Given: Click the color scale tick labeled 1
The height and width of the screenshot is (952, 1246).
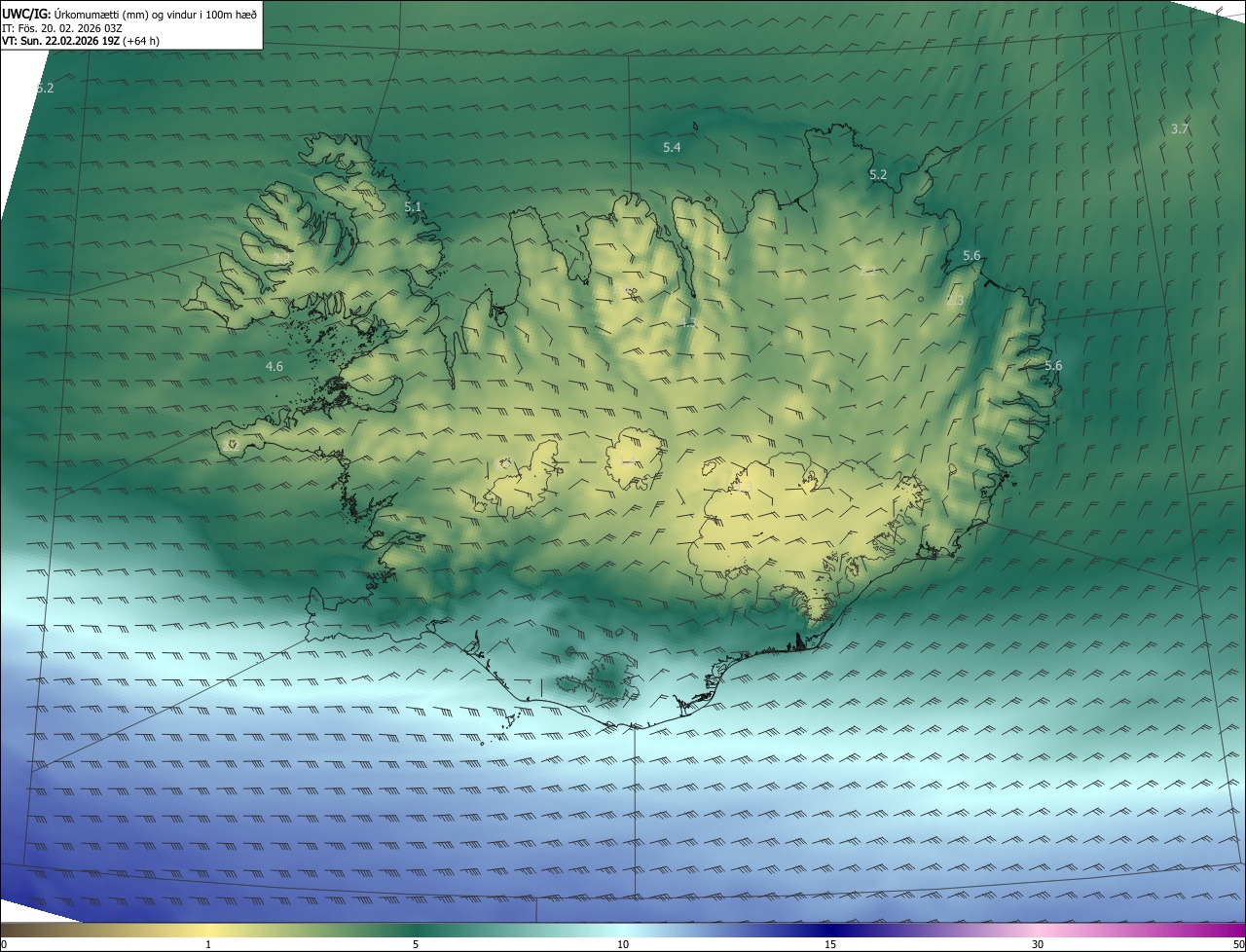Looking at the screenshot, I should (208, 944).
